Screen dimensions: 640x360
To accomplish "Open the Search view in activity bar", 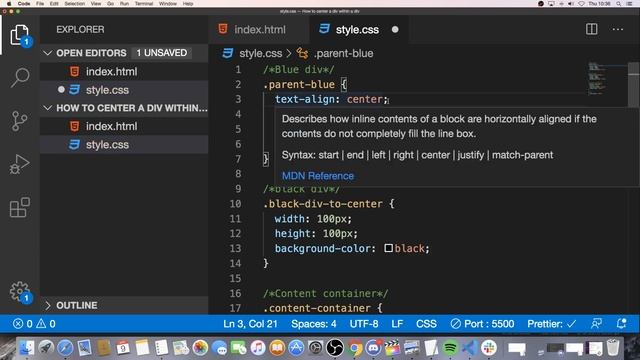I will (x=20, y=78).
